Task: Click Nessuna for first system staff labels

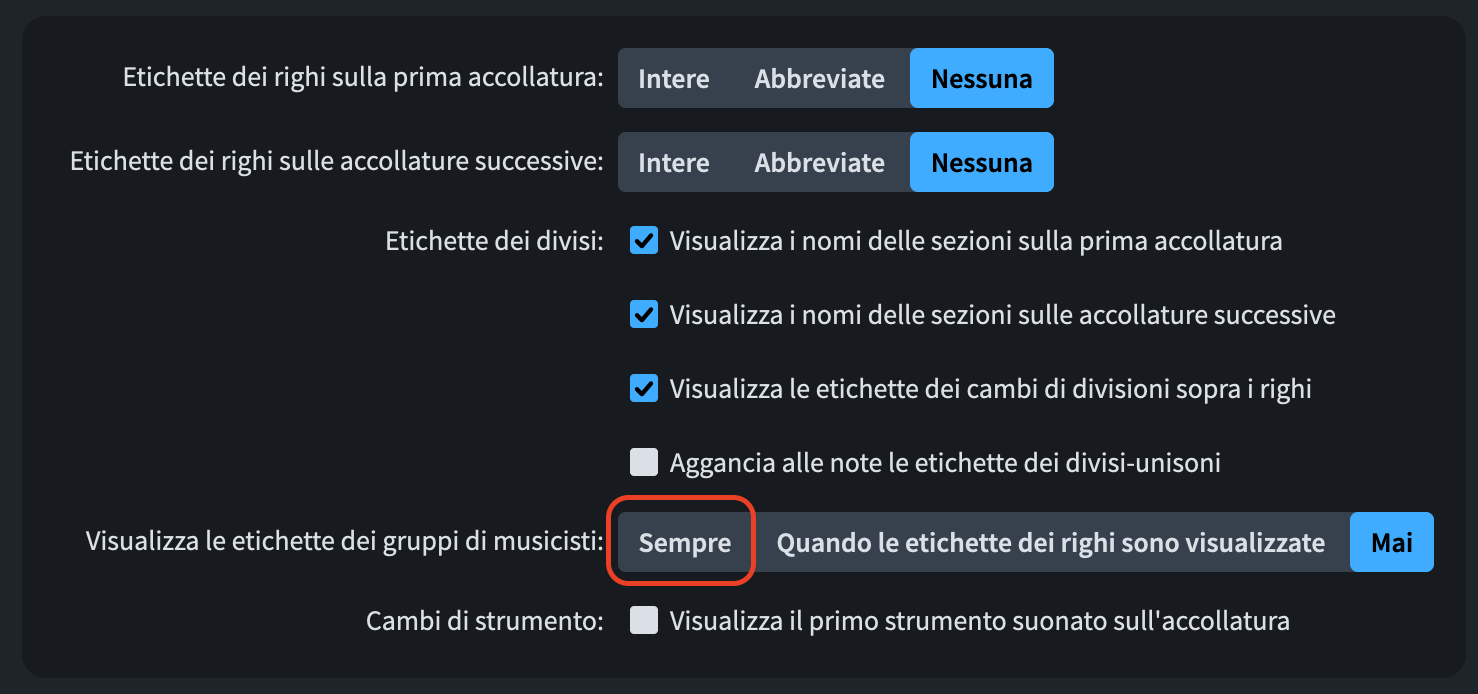Action: pyautogui.click(x=981, y=79)
